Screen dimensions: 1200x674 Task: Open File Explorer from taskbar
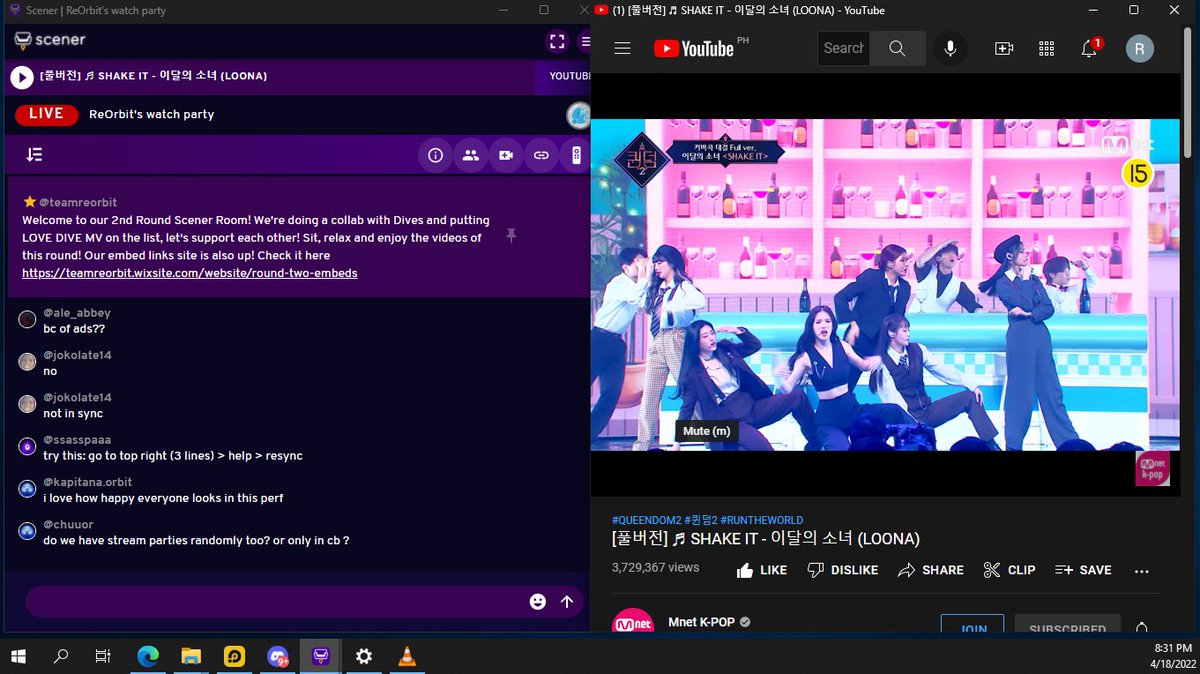[191, 656]
